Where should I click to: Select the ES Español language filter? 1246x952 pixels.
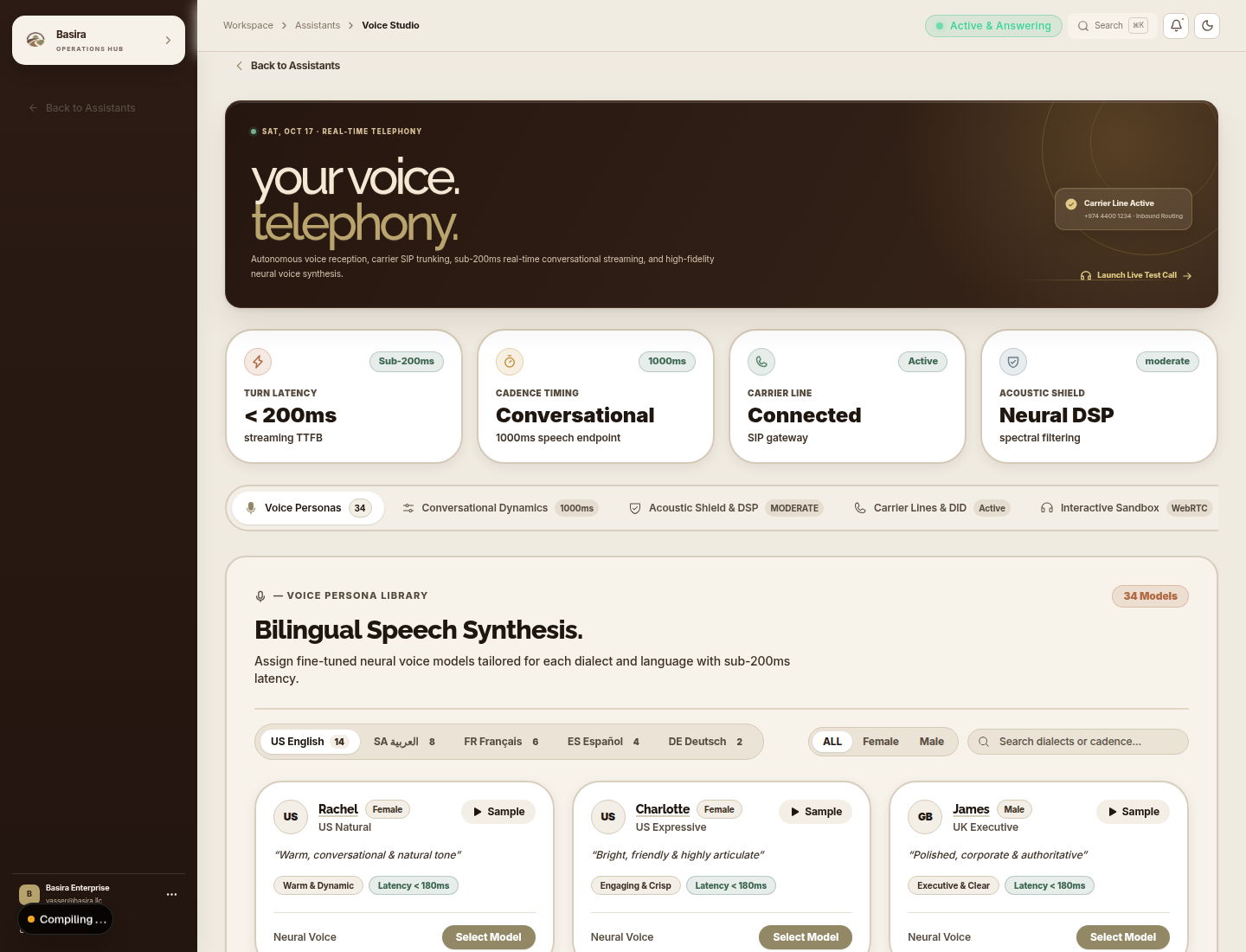pyautogui.click(x=603, y=742)
